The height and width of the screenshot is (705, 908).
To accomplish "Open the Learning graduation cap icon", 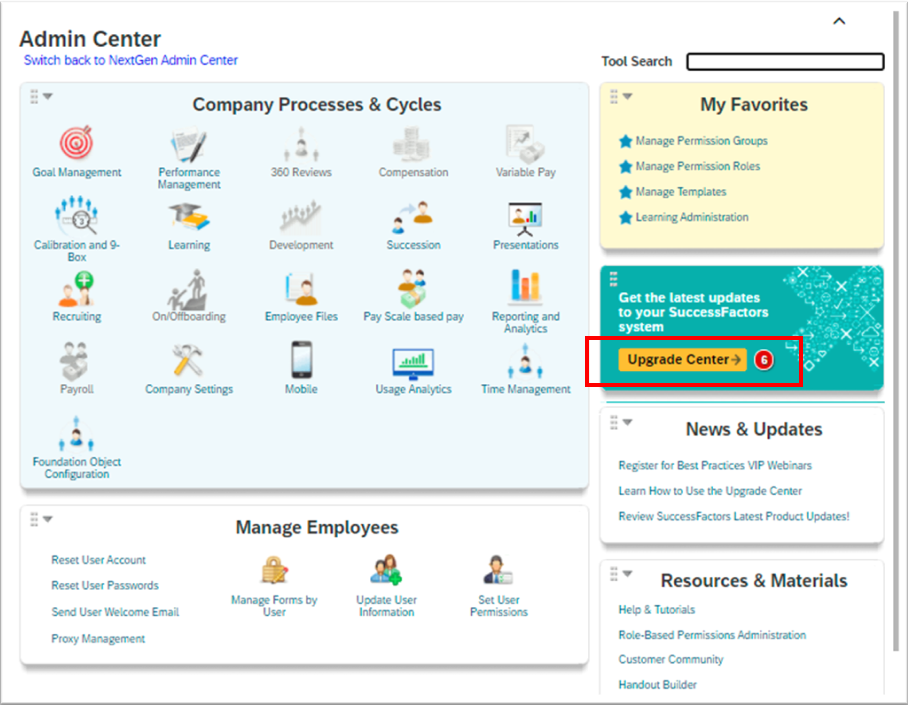I will (189, 217).
